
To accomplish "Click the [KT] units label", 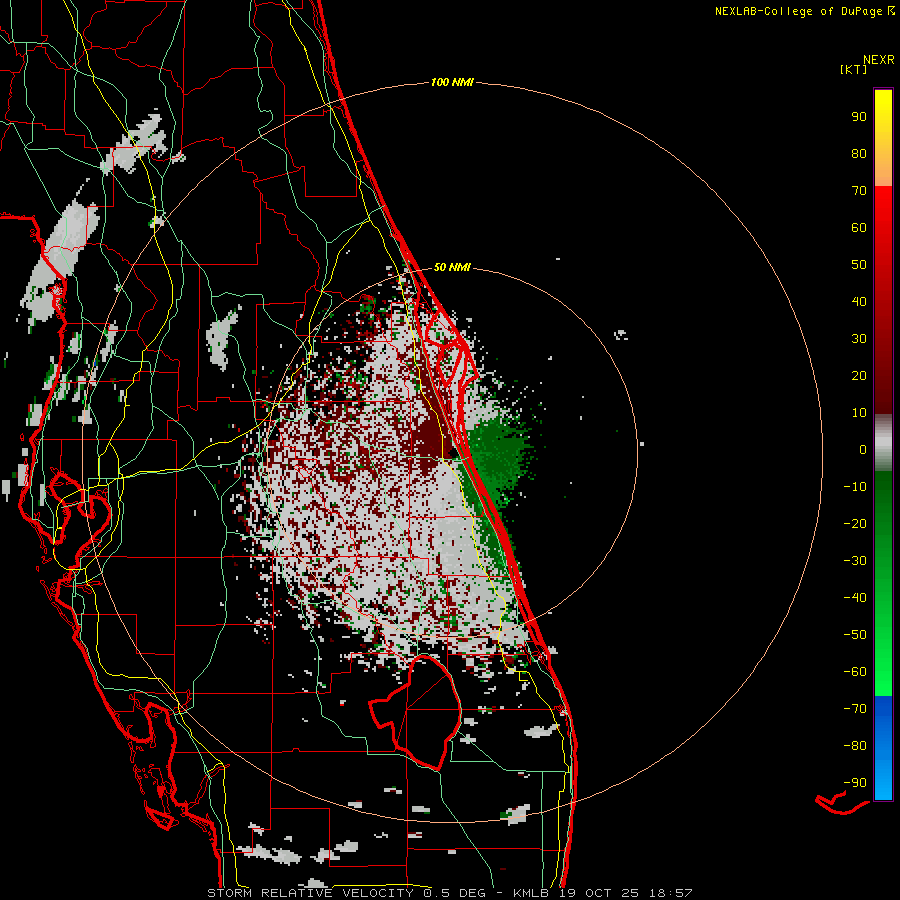I will (853, 69).
